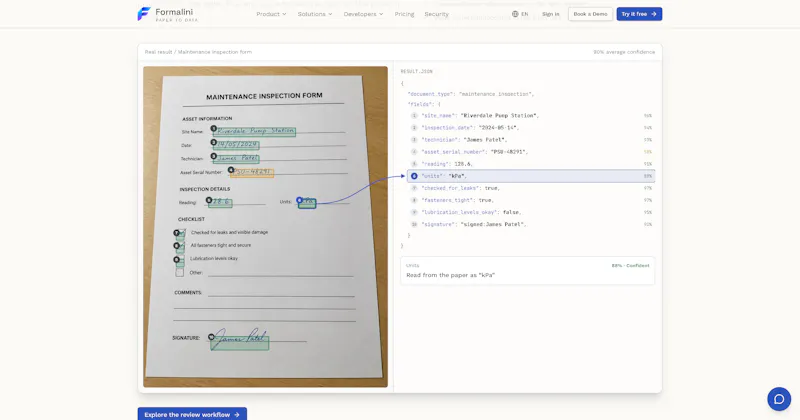Click the "document_type" line in JSON
This screenshot has width=800, height=420.
click(x=470, y=94)
